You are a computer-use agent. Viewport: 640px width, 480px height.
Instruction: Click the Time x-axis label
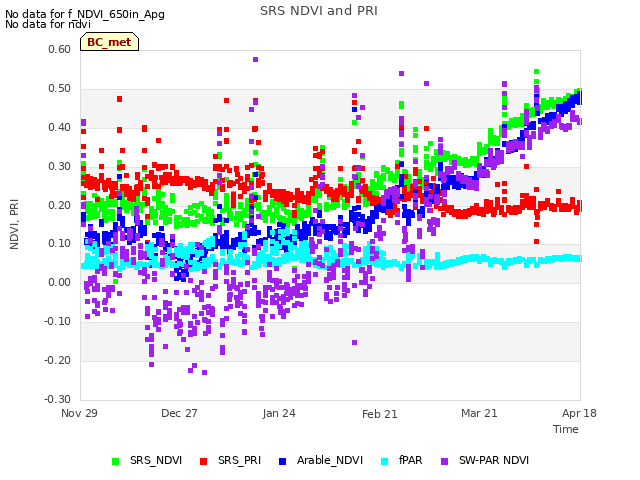[x=566, y=429]
